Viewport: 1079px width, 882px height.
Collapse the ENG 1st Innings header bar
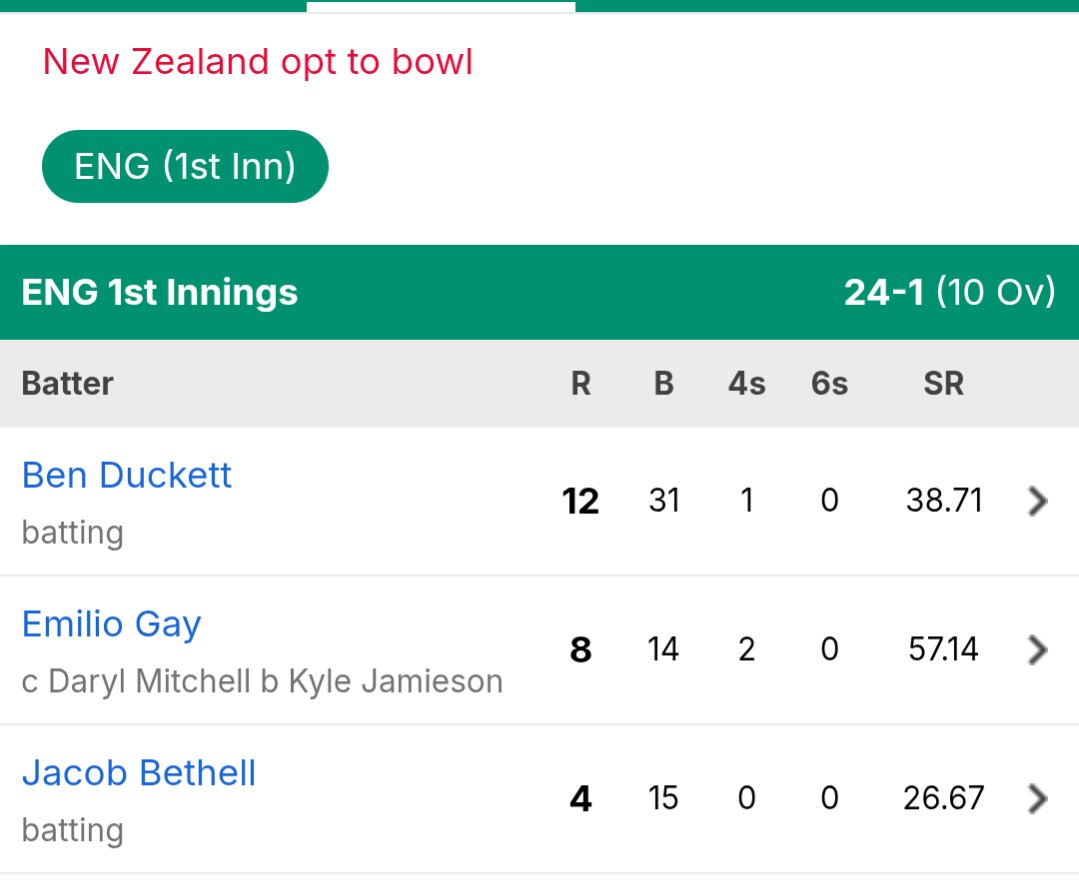(x=540, y=292)
